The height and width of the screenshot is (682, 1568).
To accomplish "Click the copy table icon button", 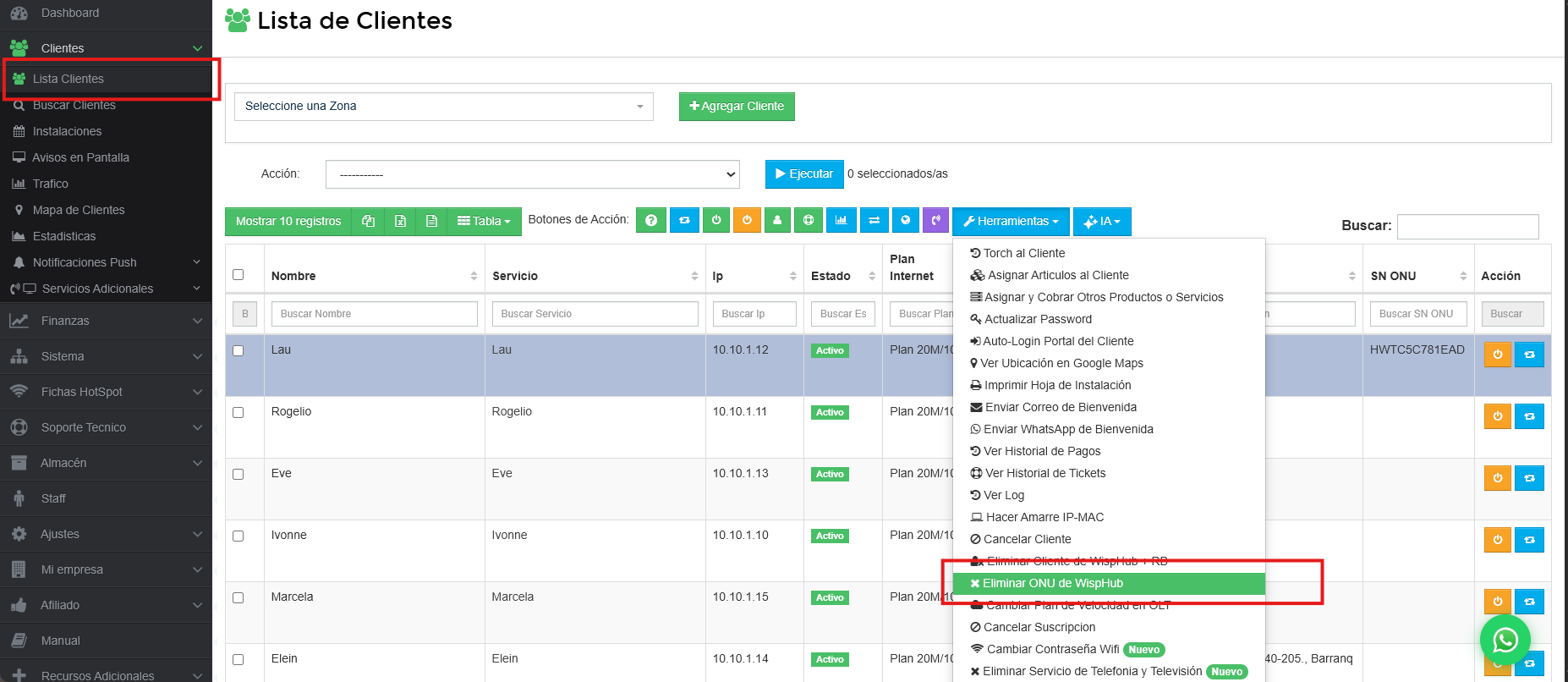I will 368,221.
